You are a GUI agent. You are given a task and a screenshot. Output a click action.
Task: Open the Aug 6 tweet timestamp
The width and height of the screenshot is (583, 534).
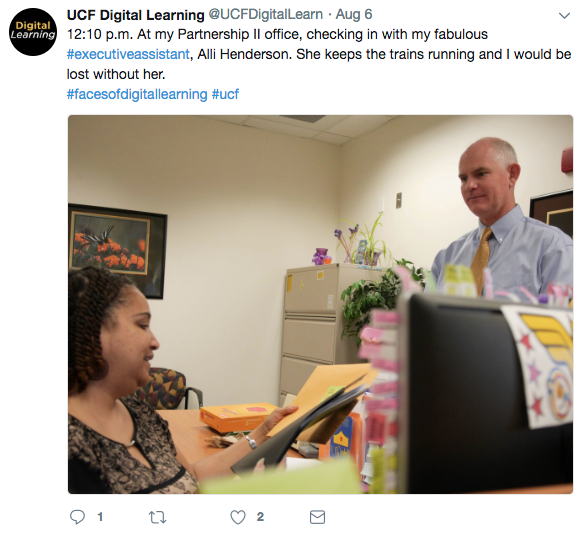point(354,15)
